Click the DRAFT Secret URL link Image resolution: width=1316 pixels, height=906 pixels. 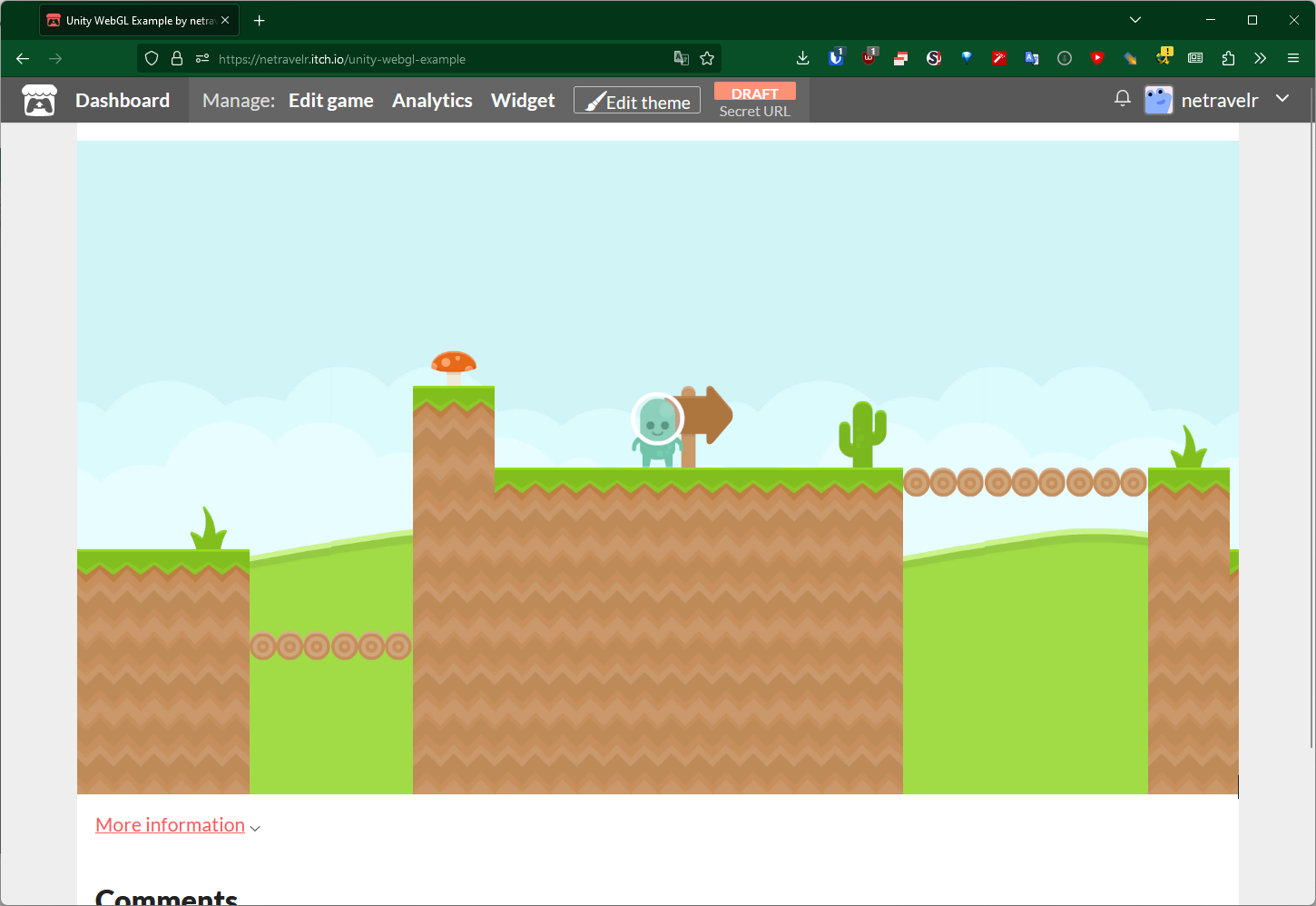755,101
